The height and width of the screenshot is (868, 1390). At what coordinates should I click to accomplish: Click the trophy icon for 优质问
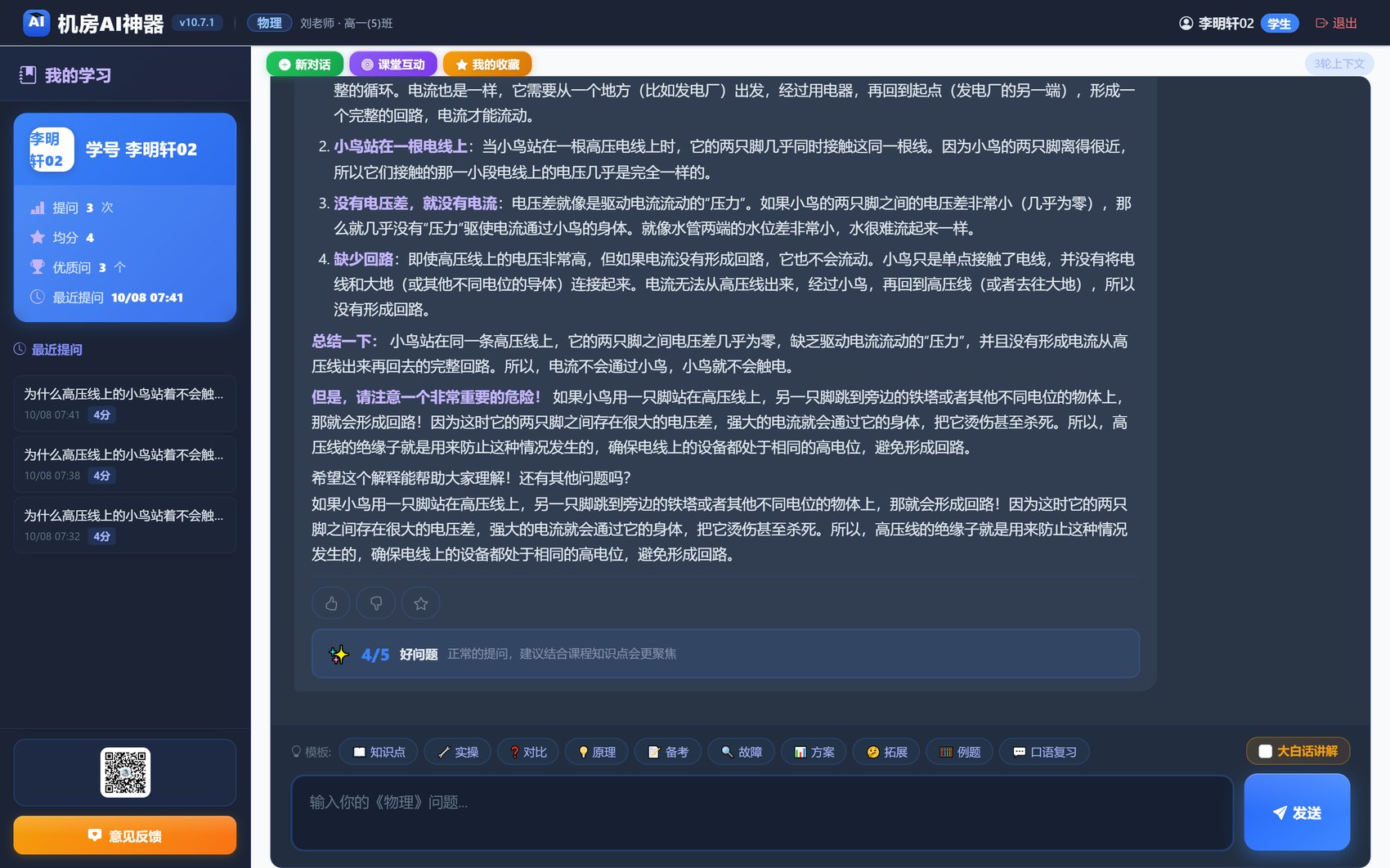click(38, 266)
